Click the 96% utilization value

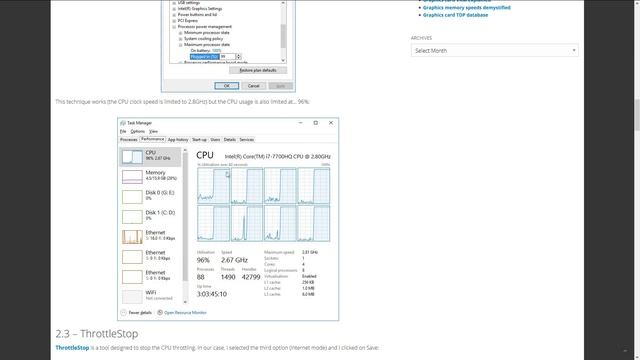coord(203,260)
